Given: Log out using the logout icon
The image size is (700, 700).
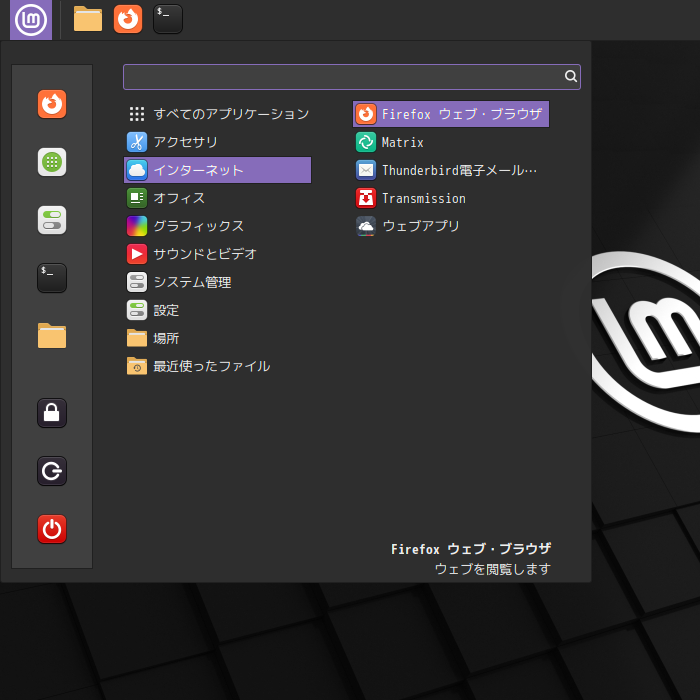Looking at the screenshot, I should 52,471.
